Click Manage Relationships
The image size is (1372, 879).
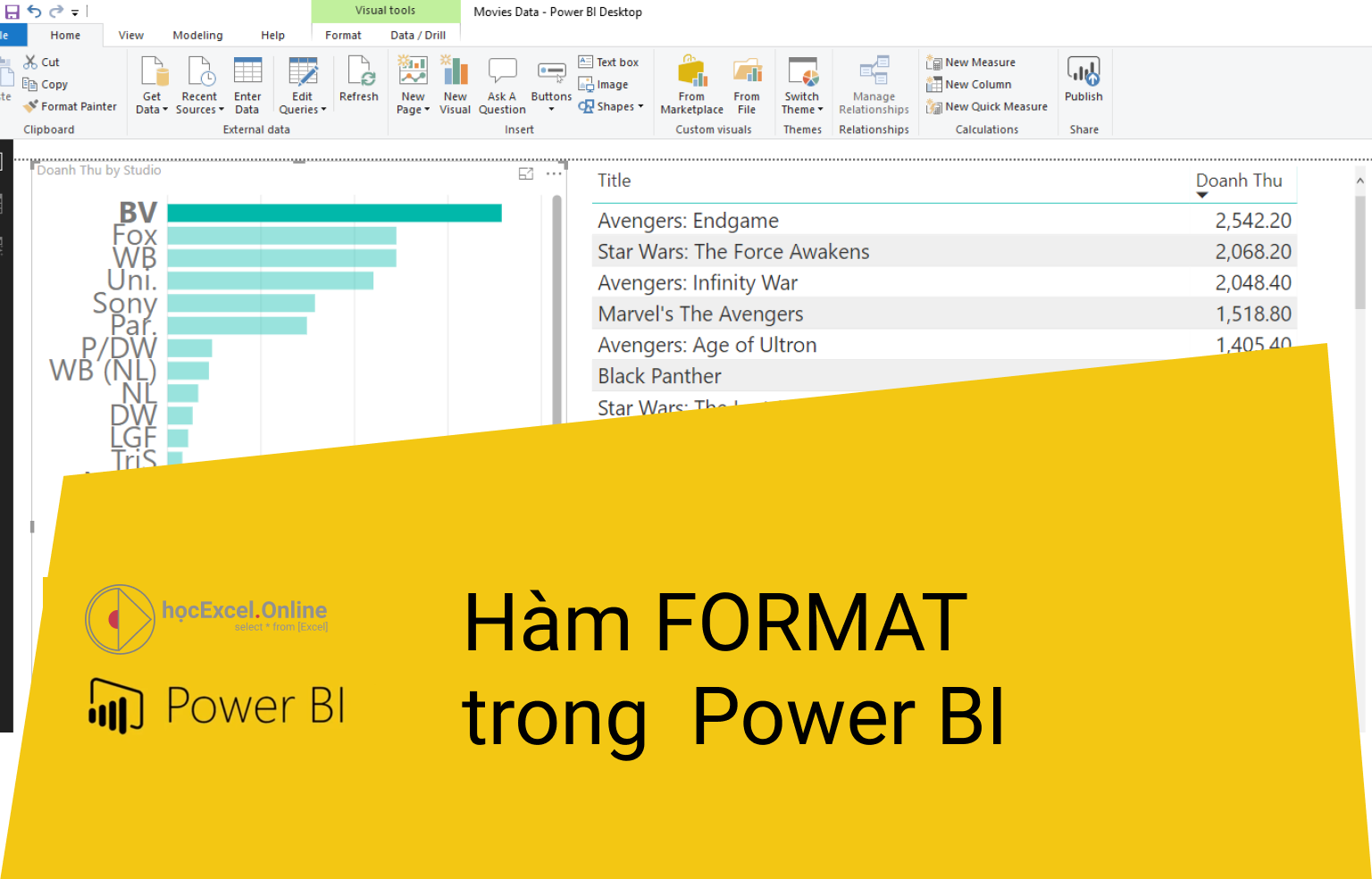(x=874, y=85)
